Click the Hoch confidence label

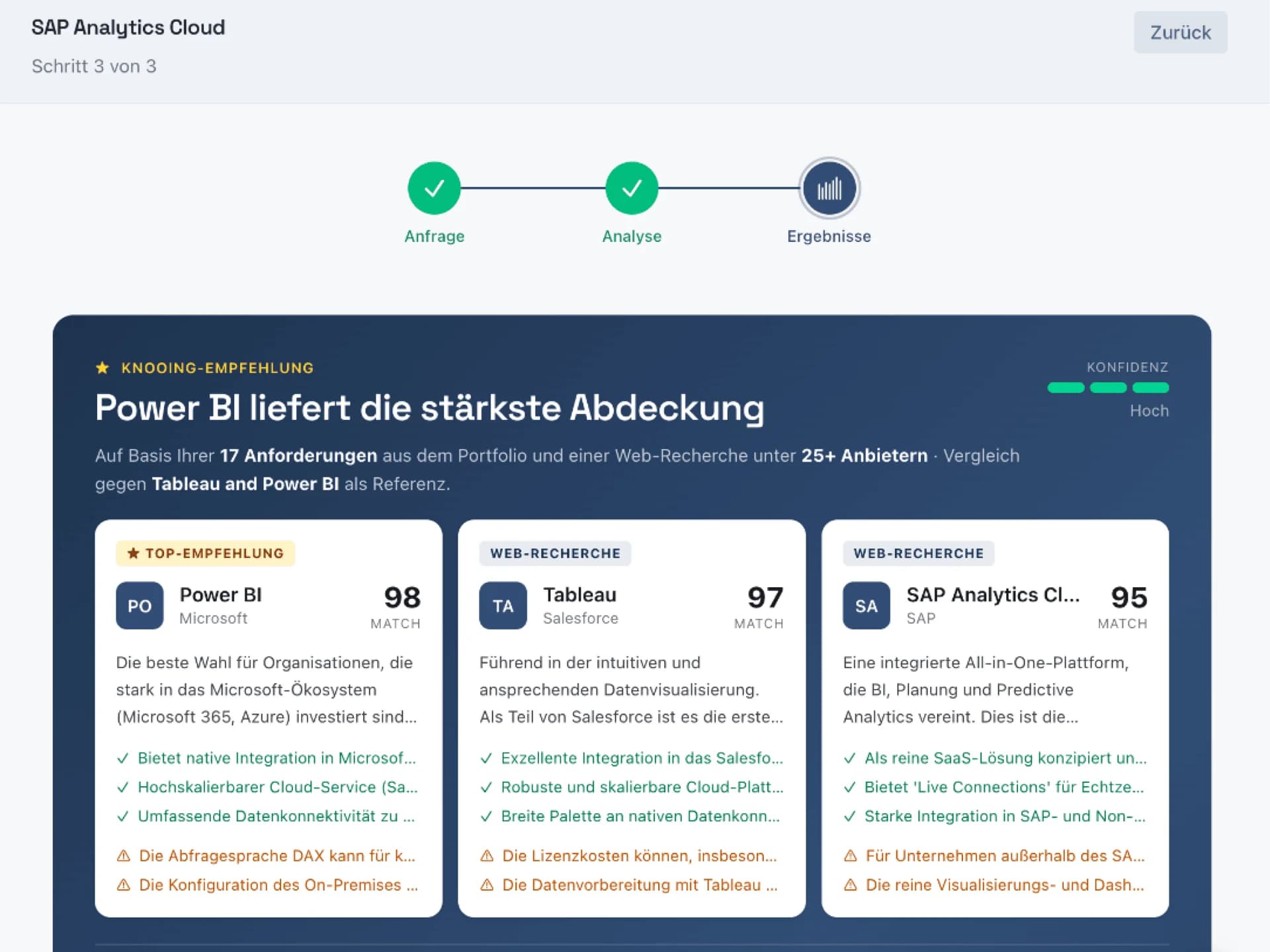point(1149,411)
